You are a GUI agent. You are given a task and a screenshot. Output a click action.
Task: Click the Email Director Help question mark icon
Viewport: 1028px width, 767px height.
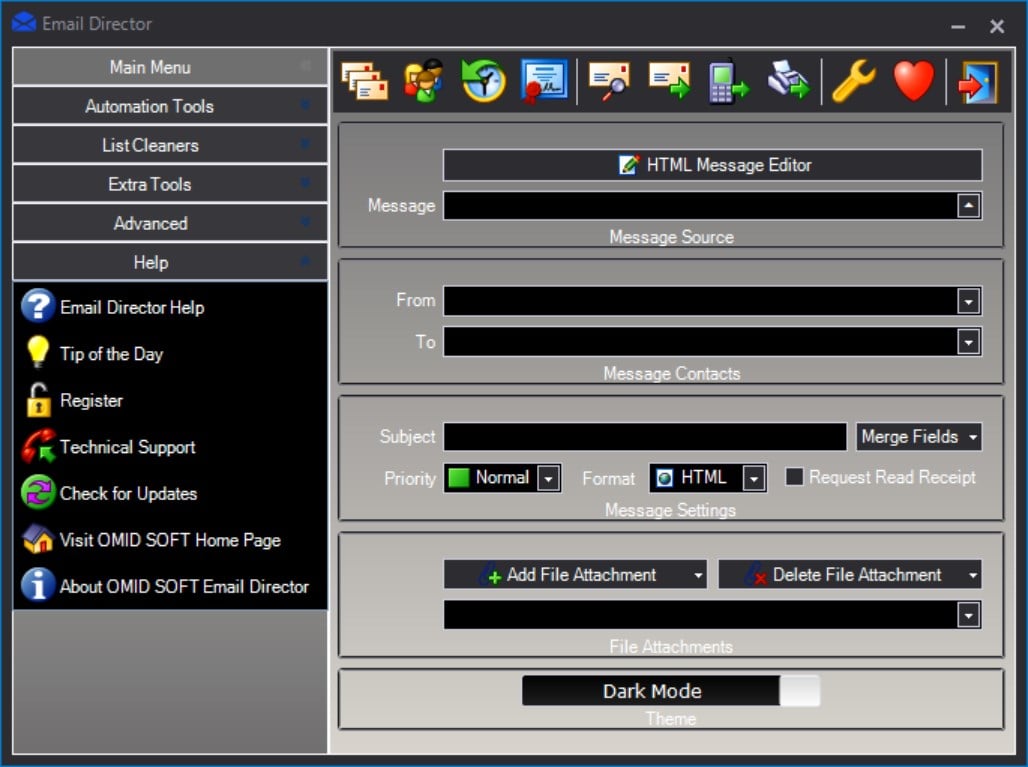pyautogui.click(x=37, y=306)
